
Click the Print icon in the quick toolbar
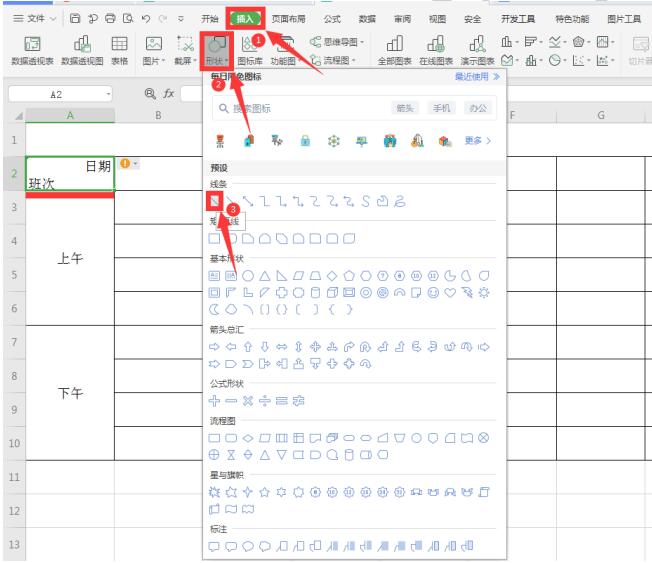110,18
